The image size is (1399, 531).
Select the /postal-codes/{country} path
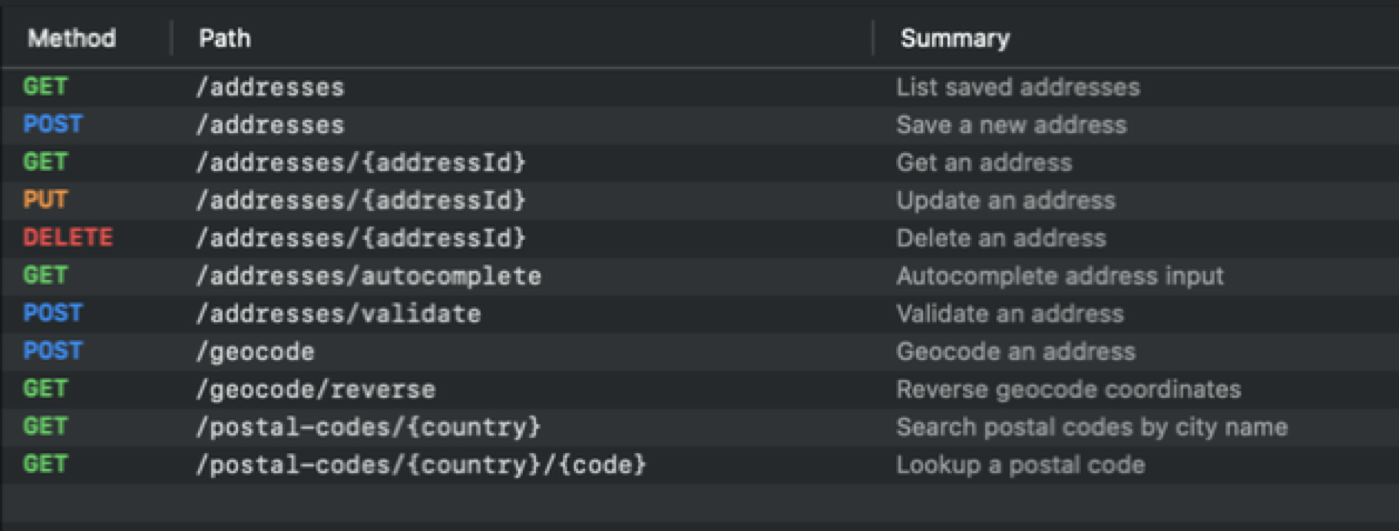[x=368, y=428]
